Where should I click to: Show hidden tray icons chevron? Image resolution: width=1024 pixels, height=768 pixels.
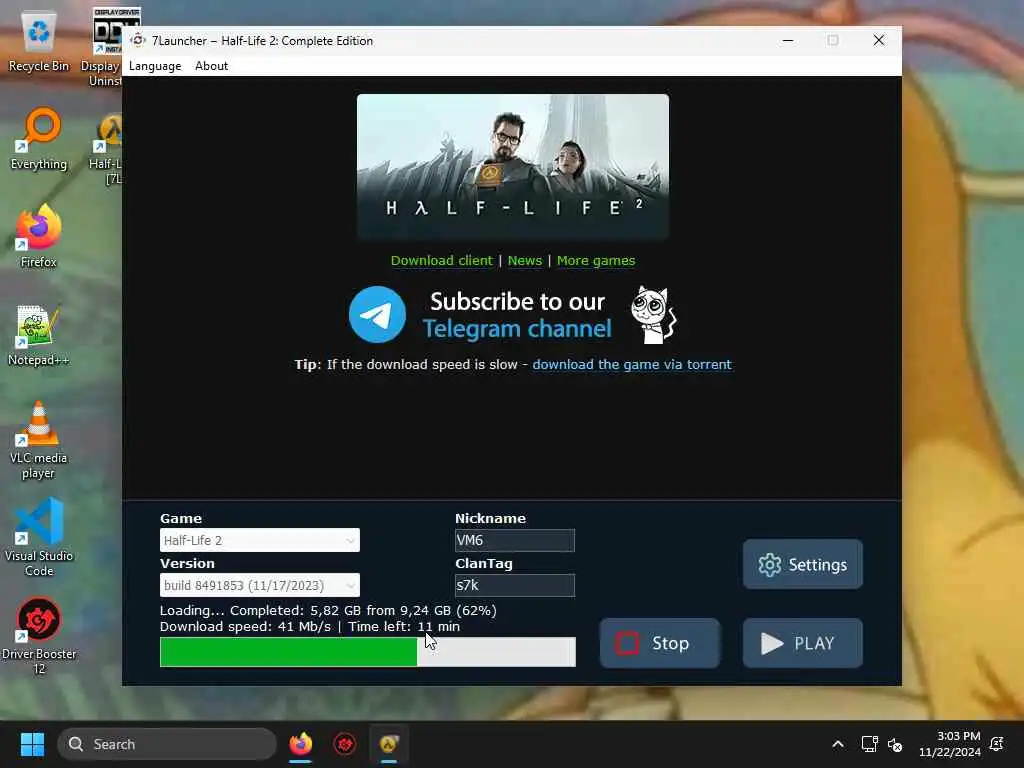(838, 744)
